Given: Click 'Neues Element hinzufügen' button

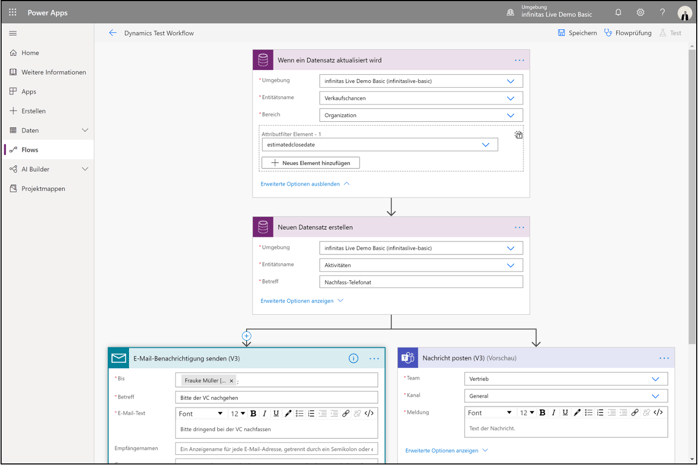Looking at the screenshot, I should coord(311,163).
